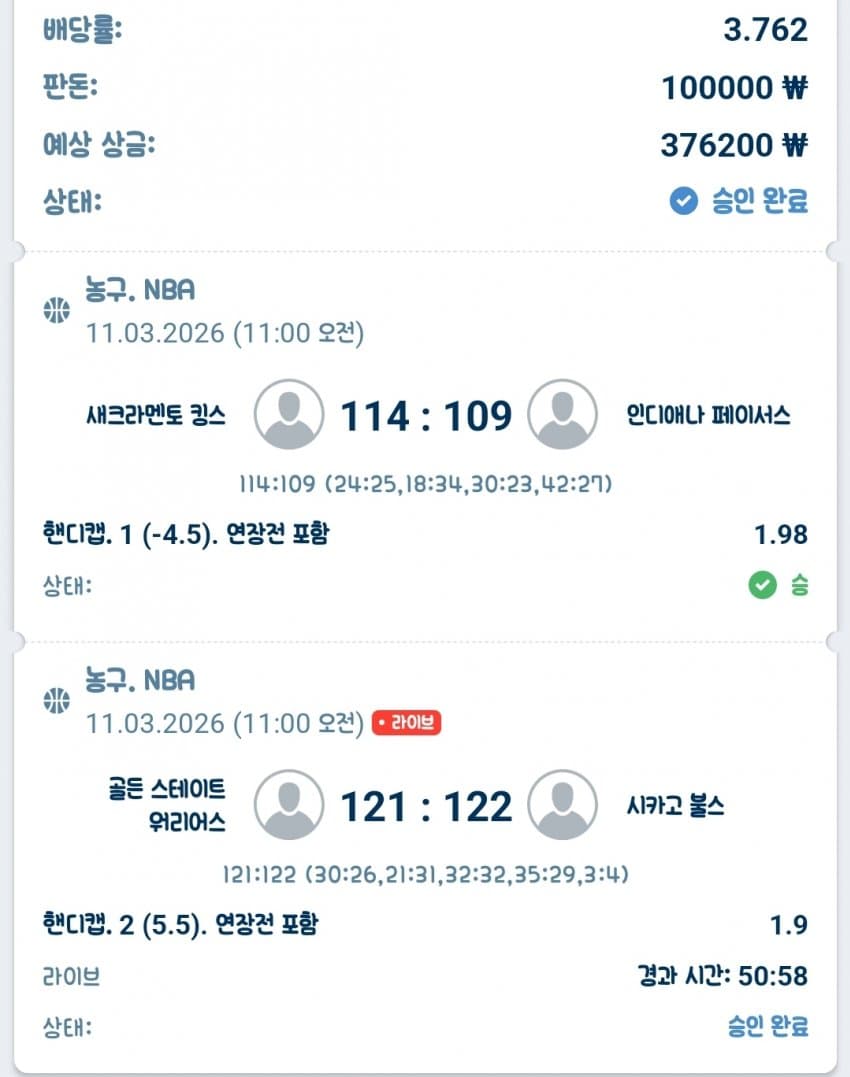Viewport: 850px width, 1077px height.
Task: Click the total odds 3.762 value
Action: 765,30
